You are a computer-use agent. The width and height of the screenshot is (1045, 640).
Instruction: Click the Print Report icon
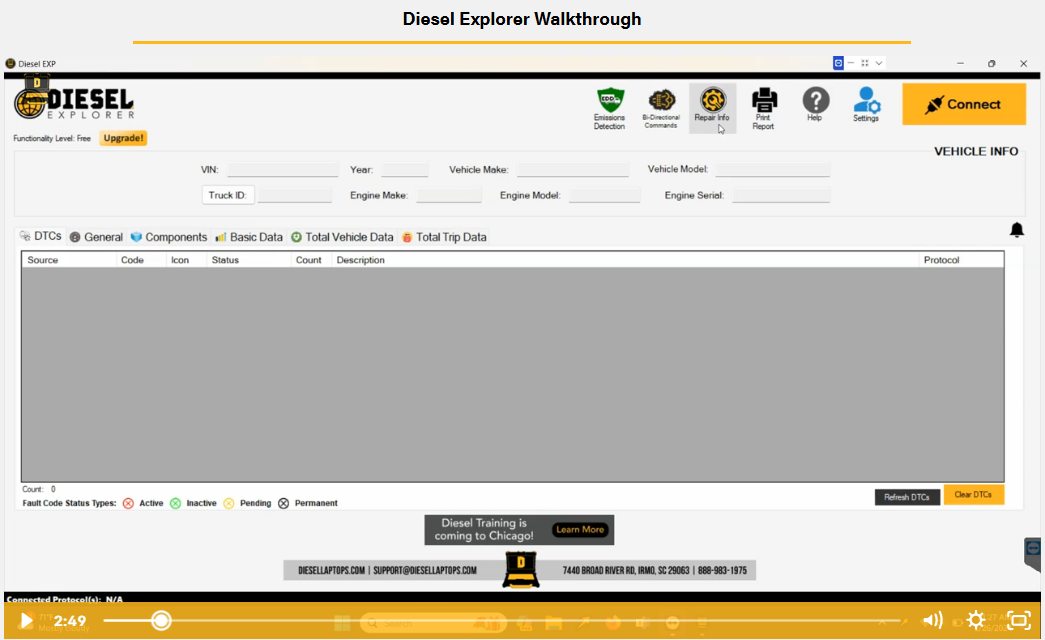click(764, 108)
